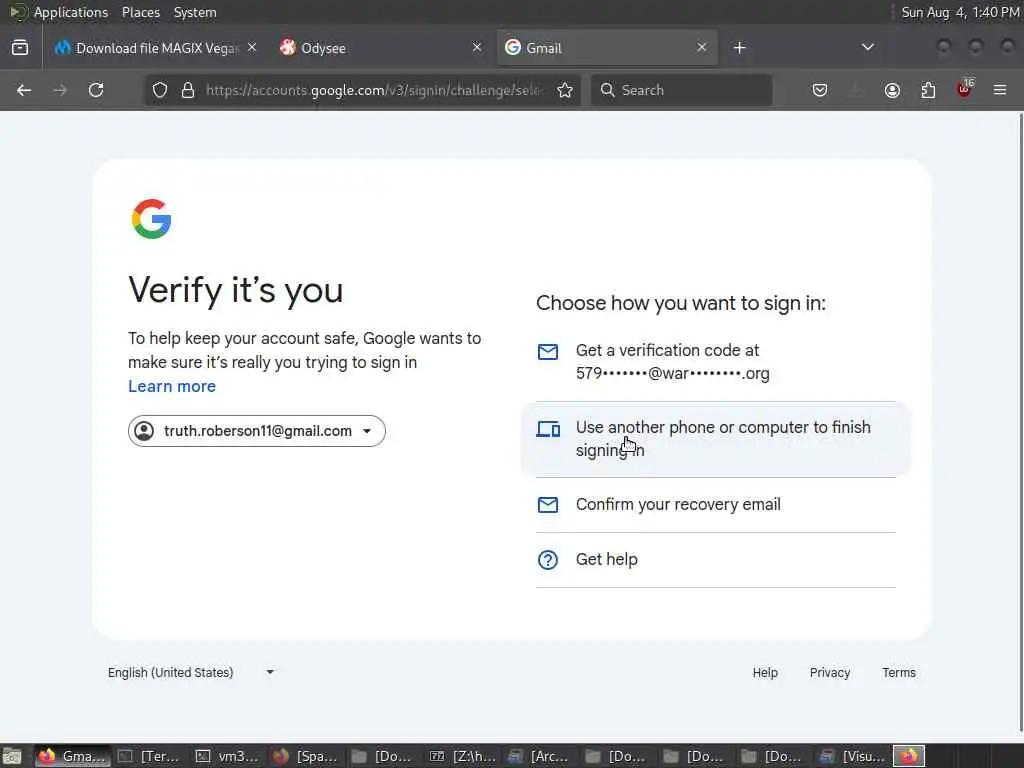Click the devices icon for another phone option
1024x768 pixels.
coord(548,429)
